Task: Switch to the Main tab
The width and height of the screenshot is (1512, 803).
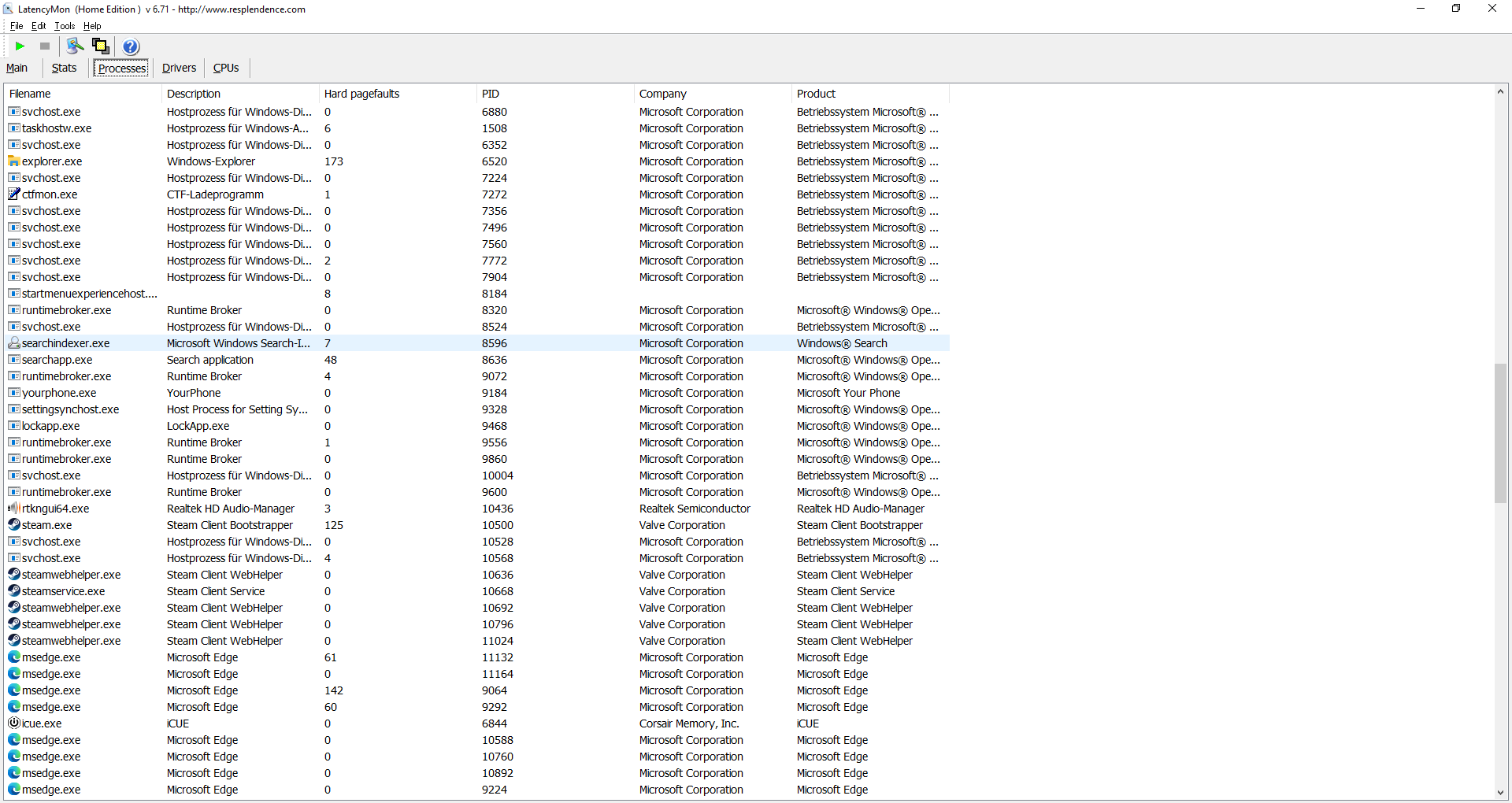Action: 17,68
